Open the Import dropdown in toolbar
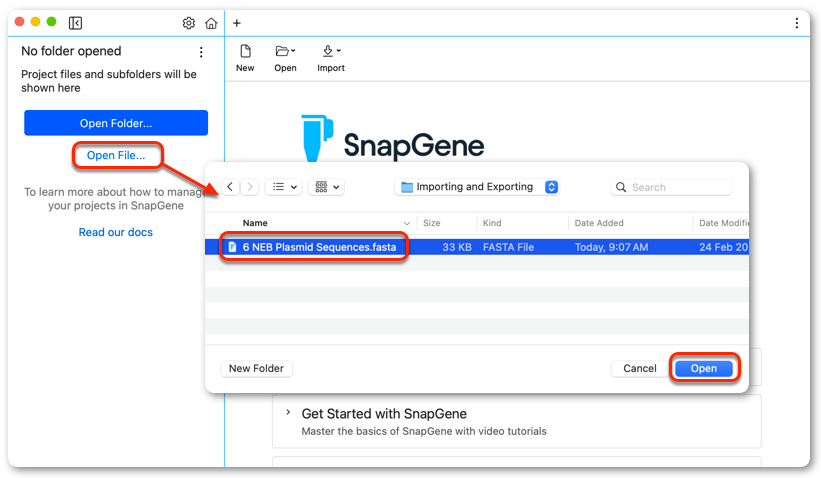This screenshot has width=821, height=478. tap(331, 58)
